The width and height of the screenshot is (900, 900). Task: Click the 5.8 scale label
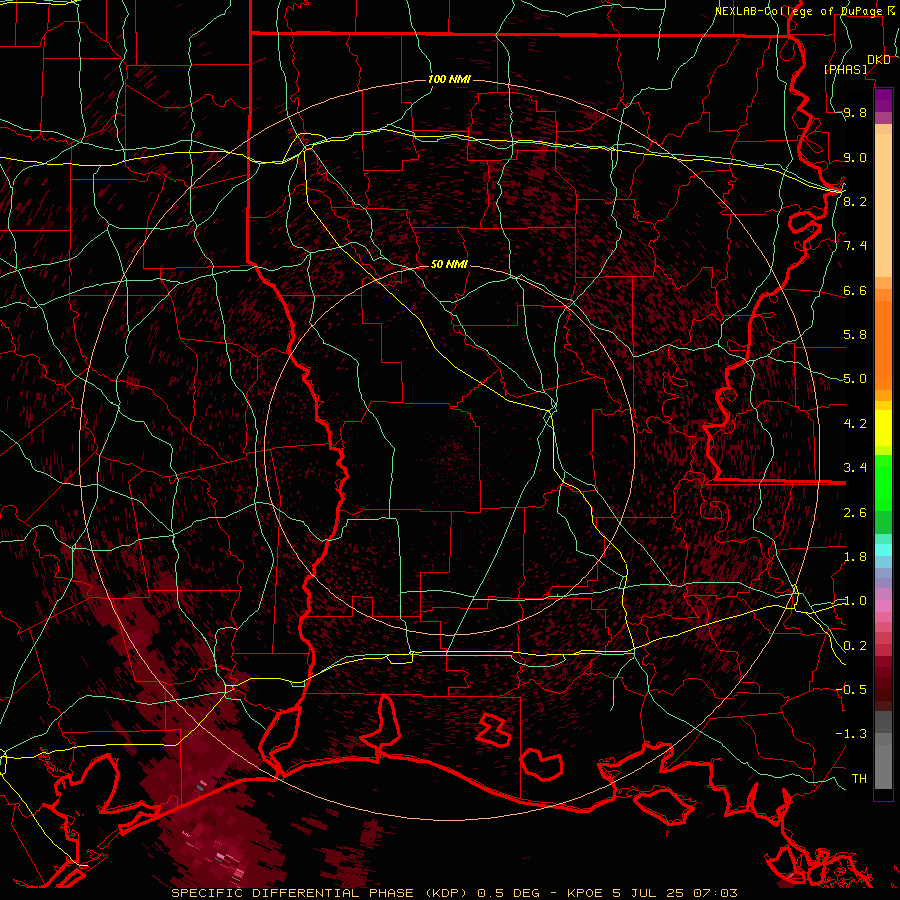pos(855,335)
